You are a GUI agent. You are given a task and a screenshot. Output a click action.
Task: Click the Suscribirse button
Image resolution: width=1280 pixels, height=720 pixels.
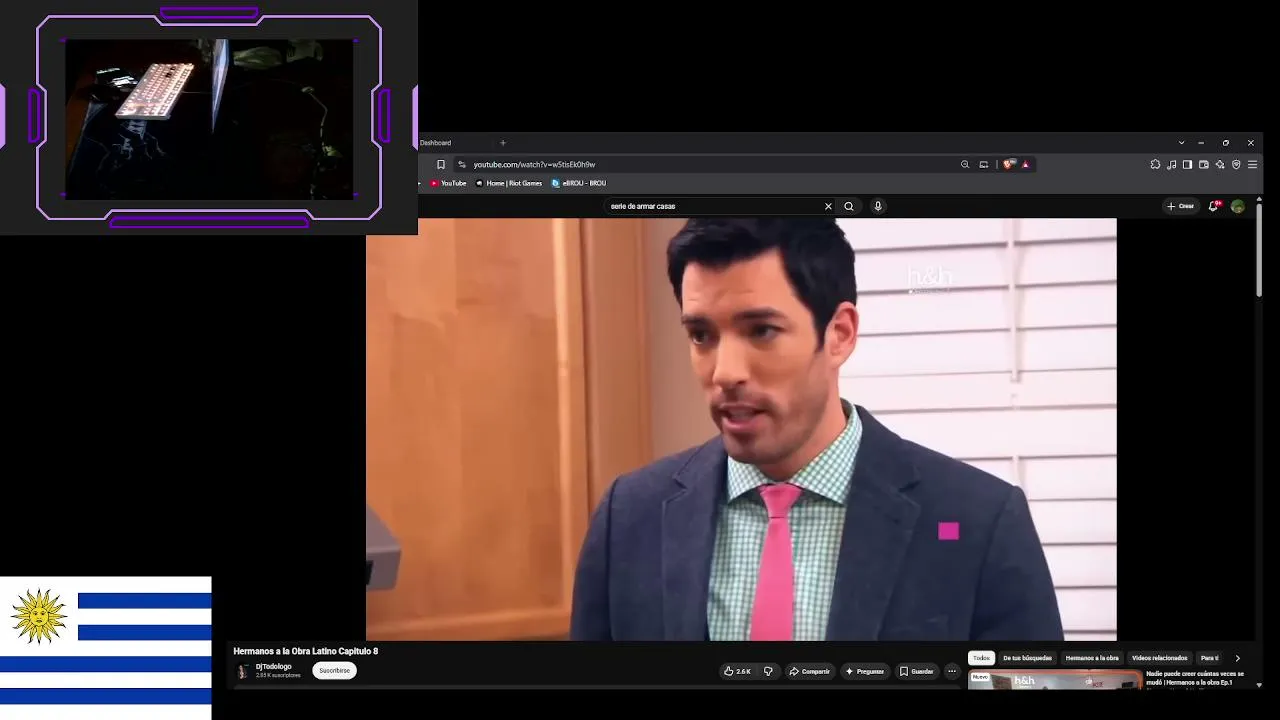[334, 671]
